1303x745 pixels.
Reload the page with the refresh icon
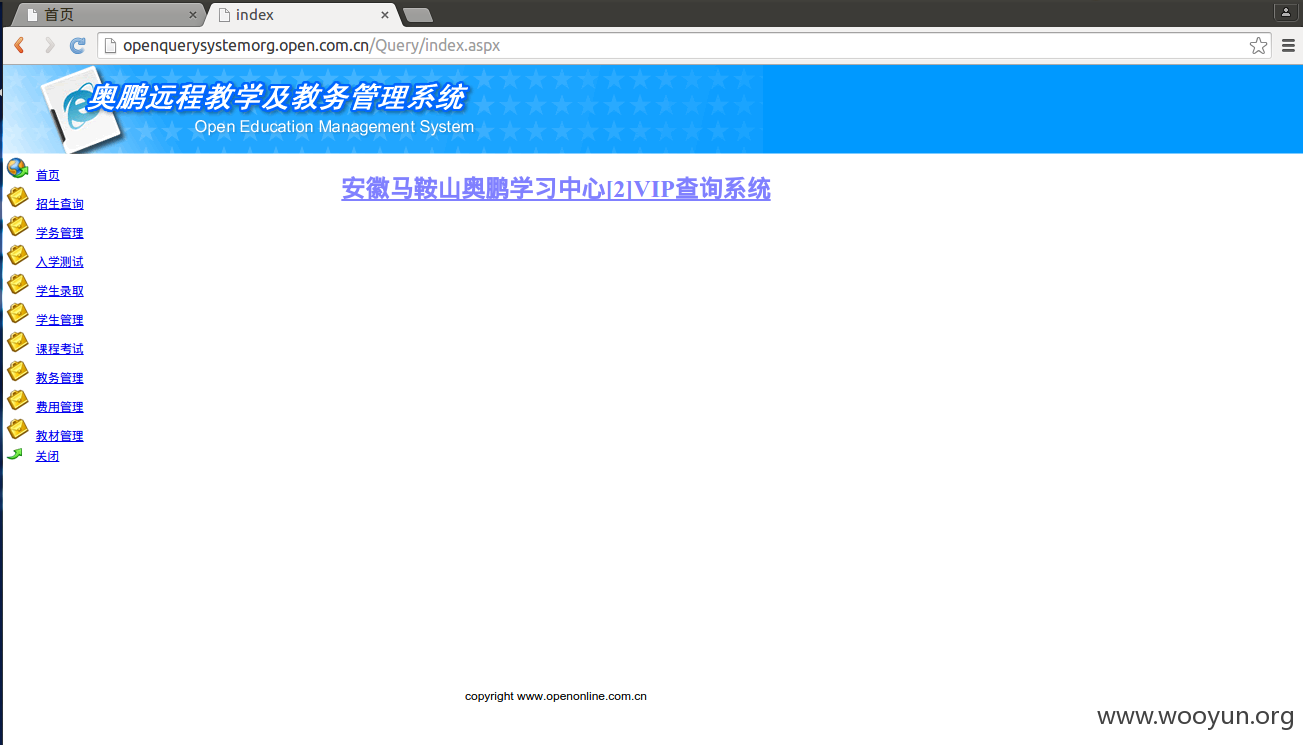tap(77, 45)
